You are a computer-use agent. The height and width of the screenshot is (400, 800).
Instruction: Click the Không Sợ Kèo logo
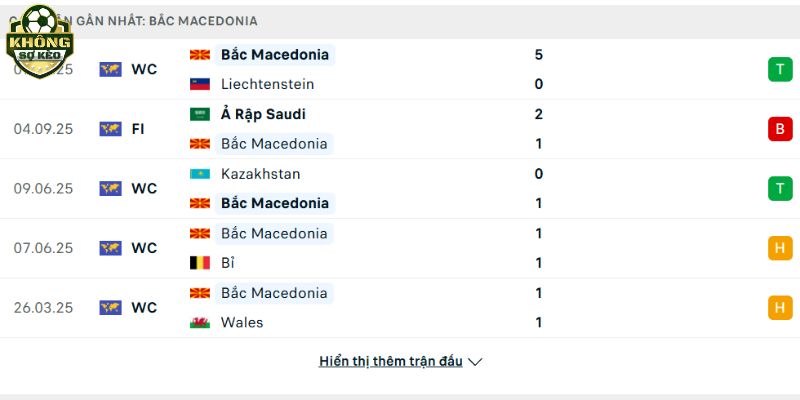(39, 38)
